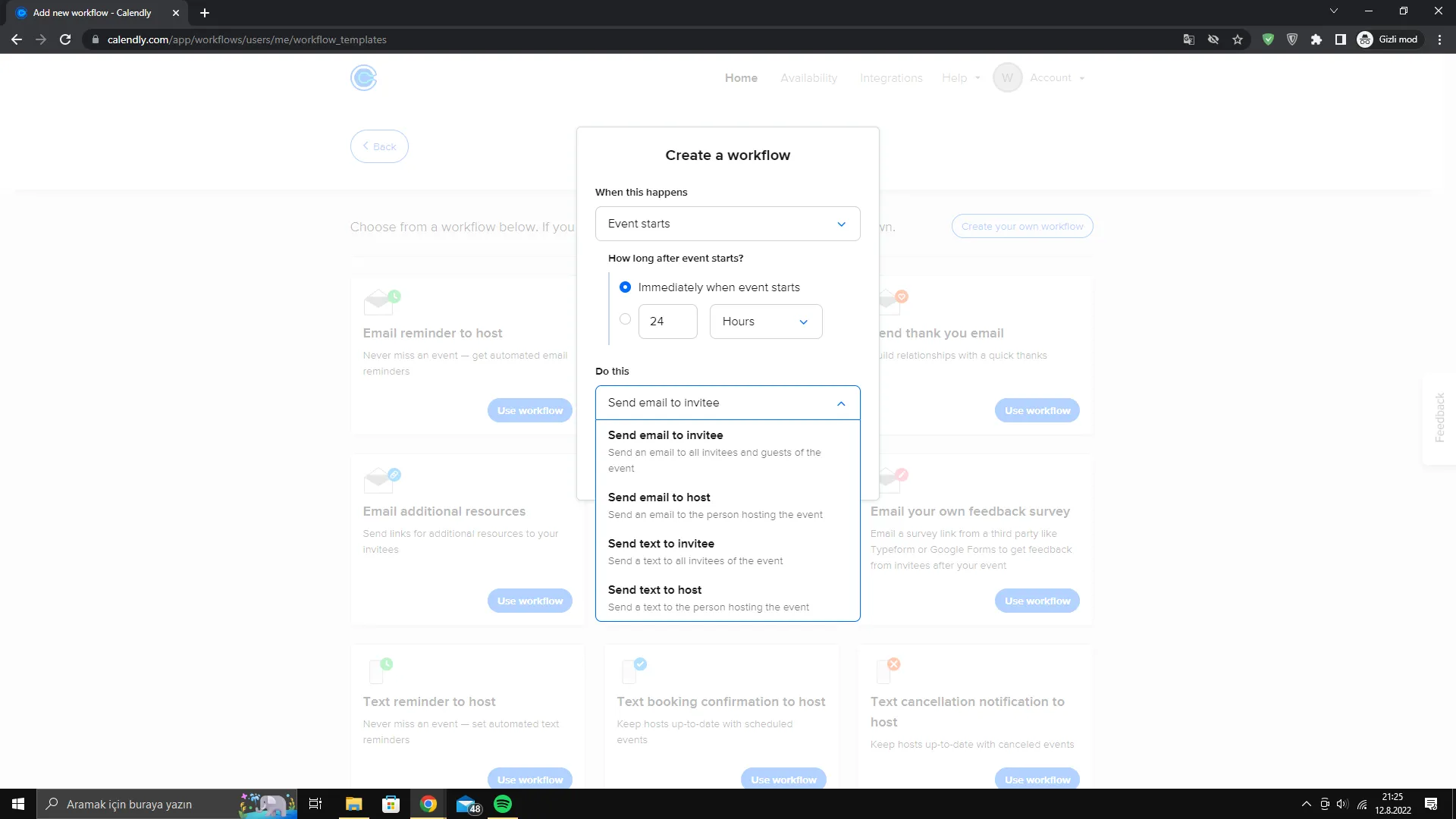
Task: Click the Calendly logo icon
Action: coord(363,77)
